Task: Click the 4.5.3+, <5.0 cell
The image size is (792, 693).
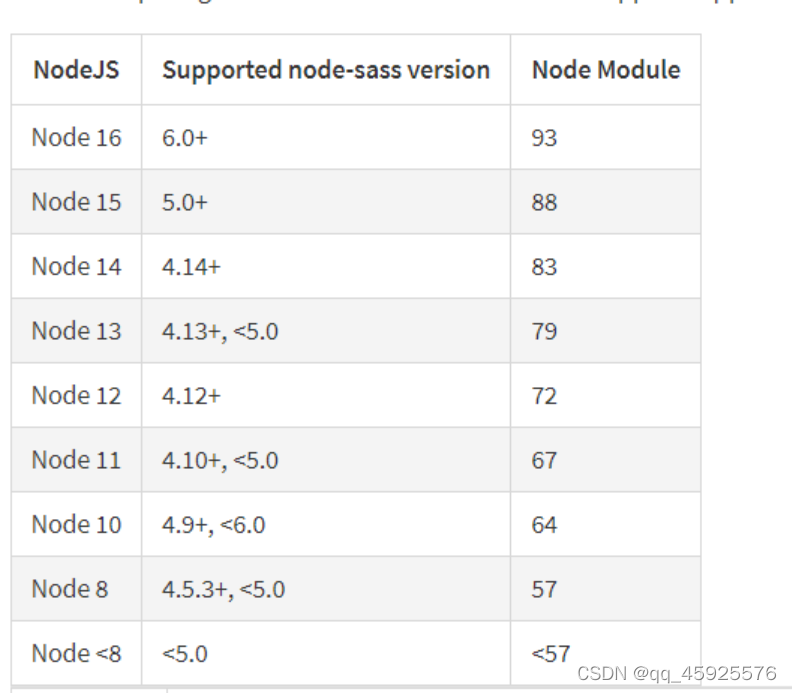Action: click(224, 589)
